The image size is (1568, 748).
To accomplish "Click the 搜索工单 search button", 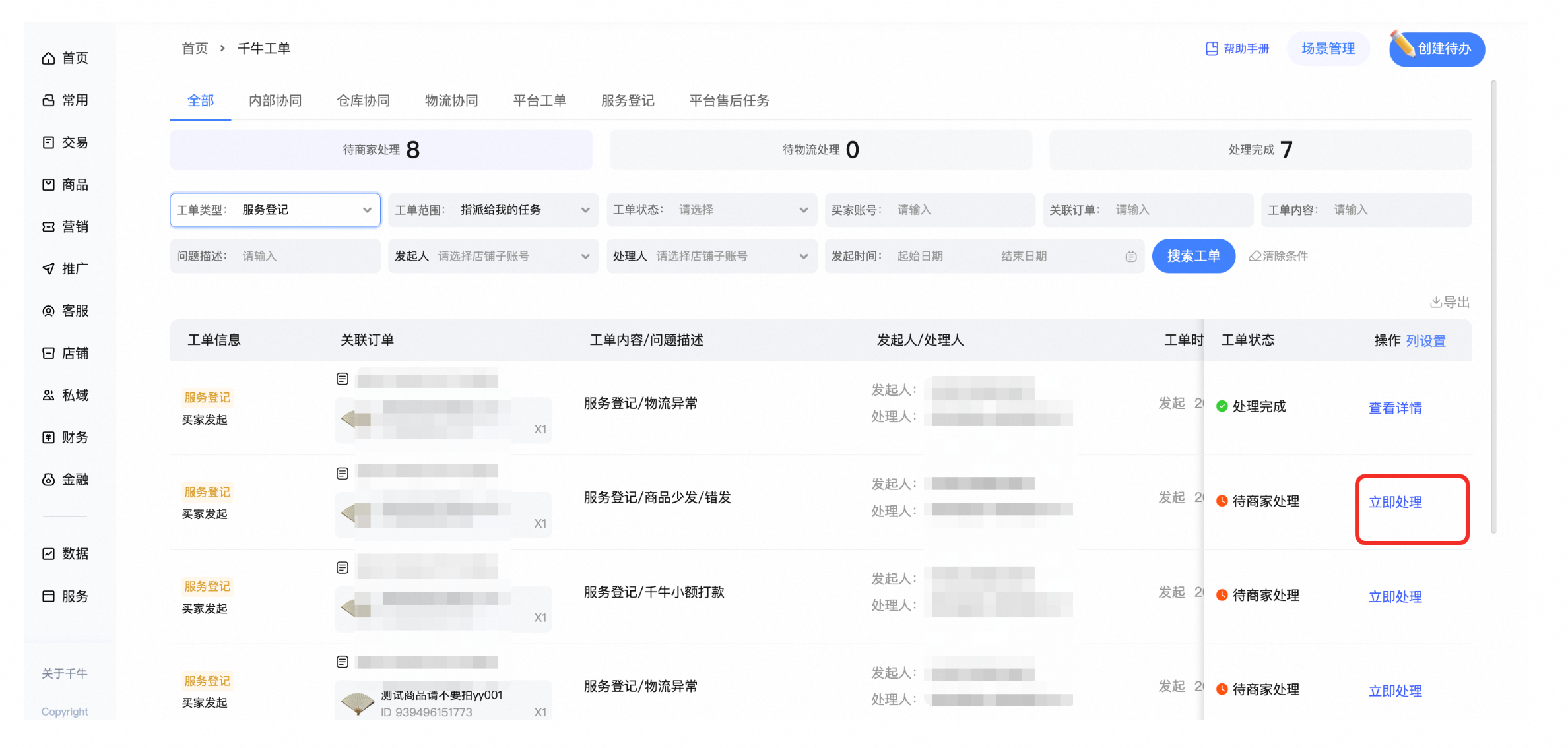I will pyautogui.click(x=1193, y=256).
